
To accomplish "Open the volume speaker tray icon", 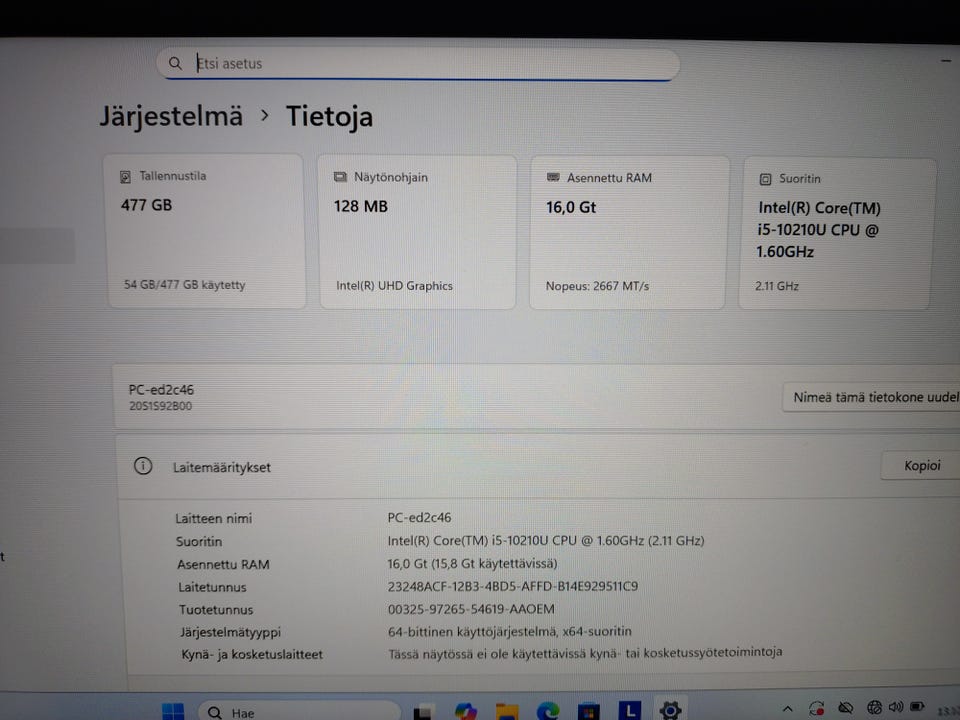I will click(896, 707).
